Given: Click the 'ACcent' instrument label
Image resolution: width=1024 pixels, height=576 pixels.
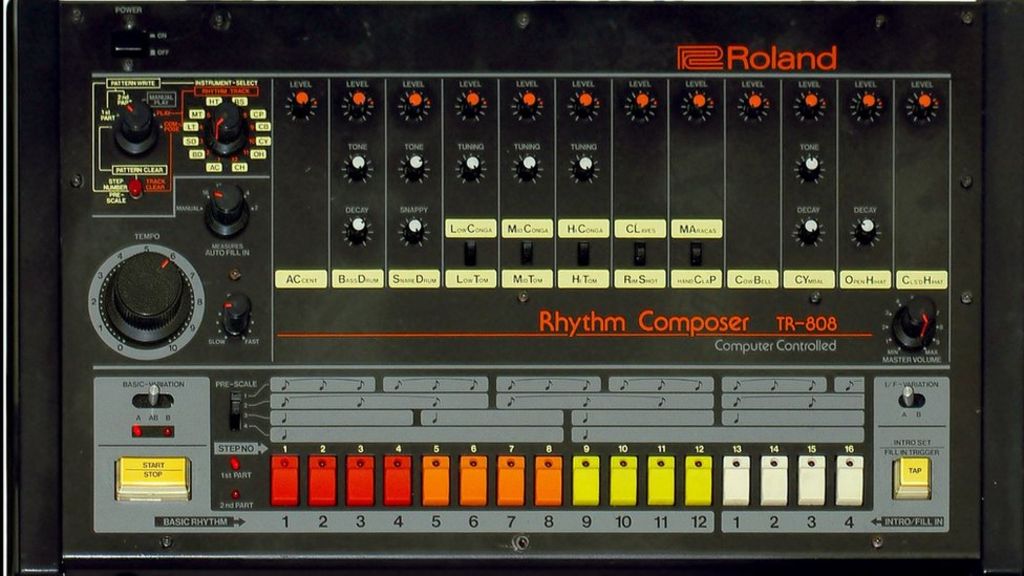Looking at the screenshot, I should (301, 280).
